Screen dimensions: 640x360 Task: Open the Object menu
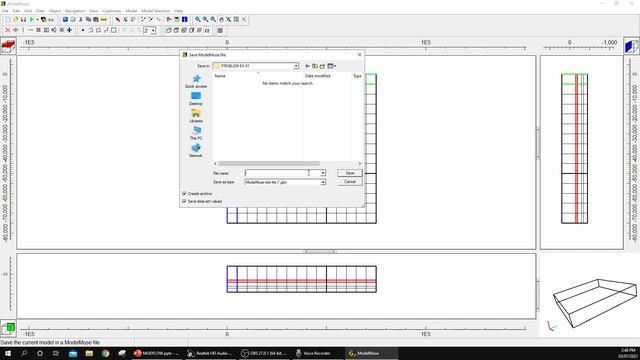[x=55, y=11]
